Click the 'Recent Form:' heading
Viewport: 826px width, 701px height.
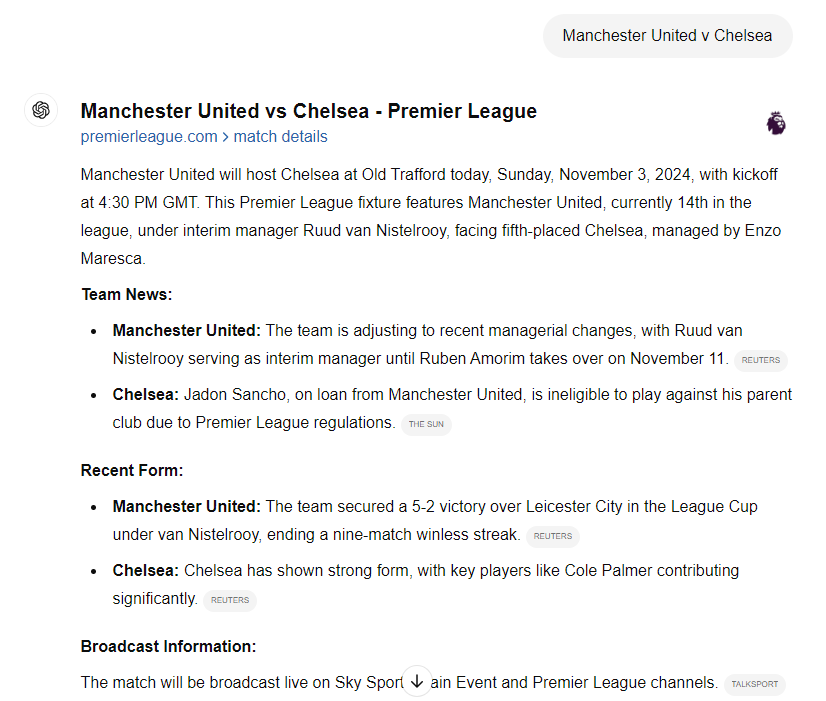[132, 471]
